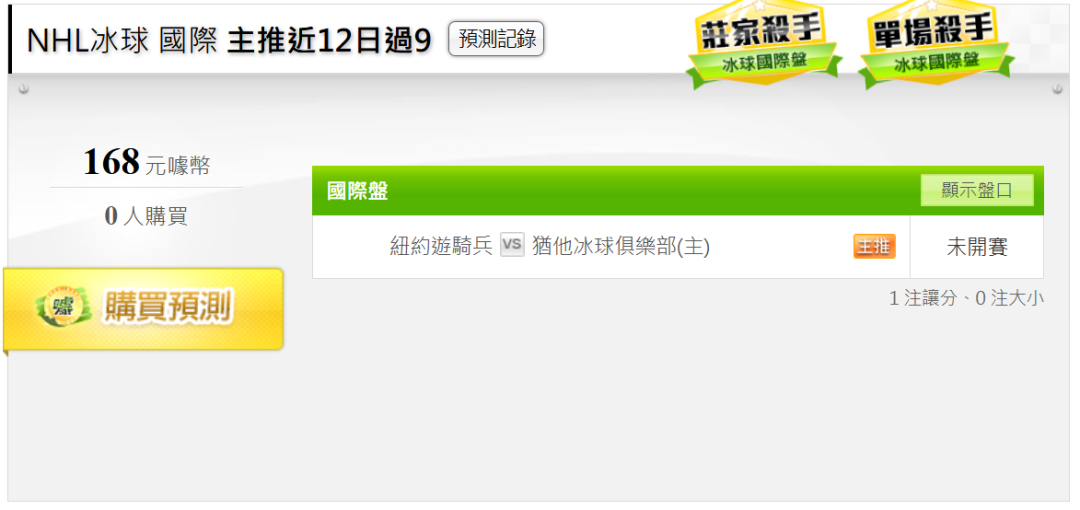Click the orange 主推 tag icon

[x=874, y=246]
